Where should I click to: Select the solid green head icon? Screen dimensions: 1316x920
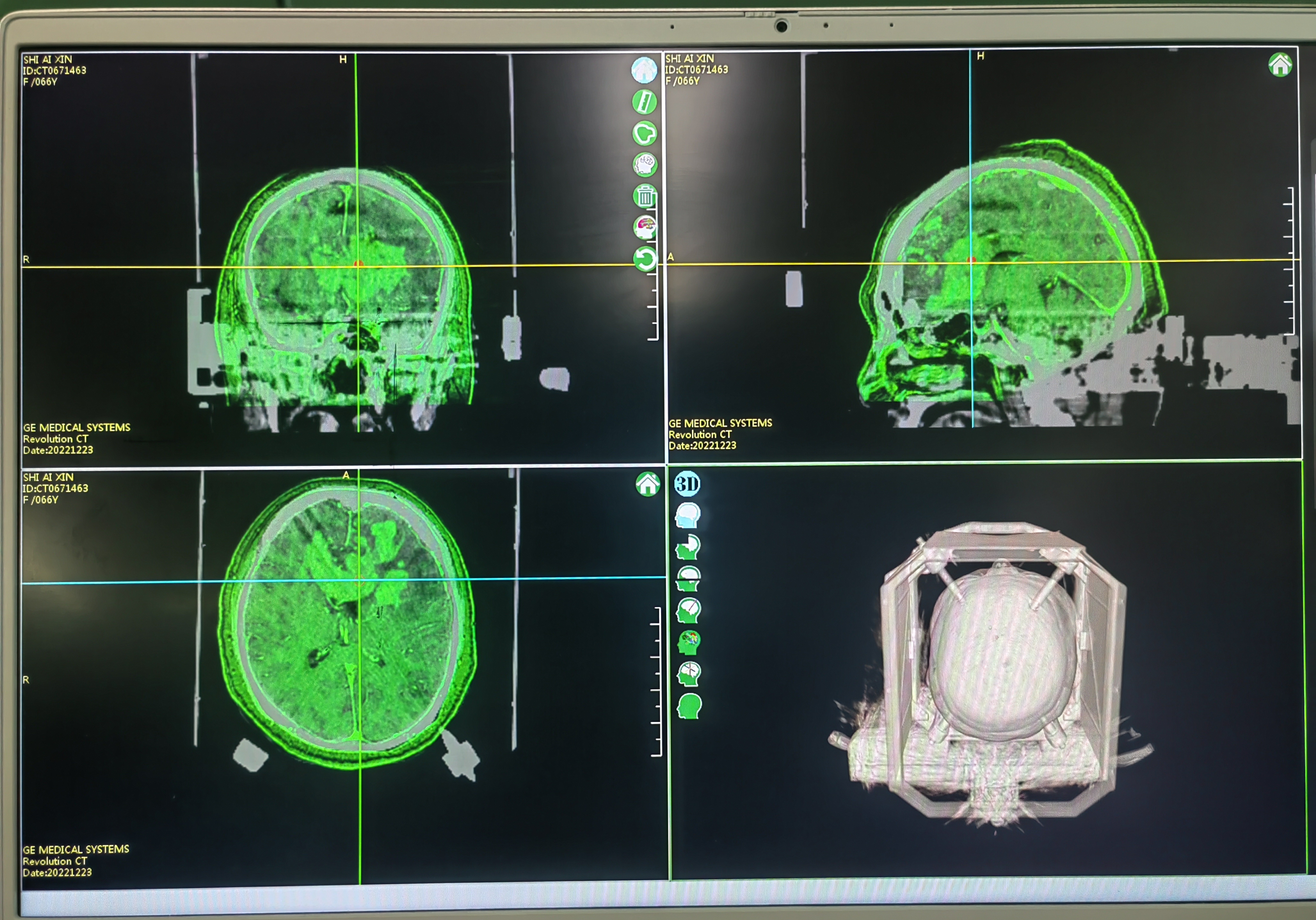pyautogui.click(x=689, y=706)
